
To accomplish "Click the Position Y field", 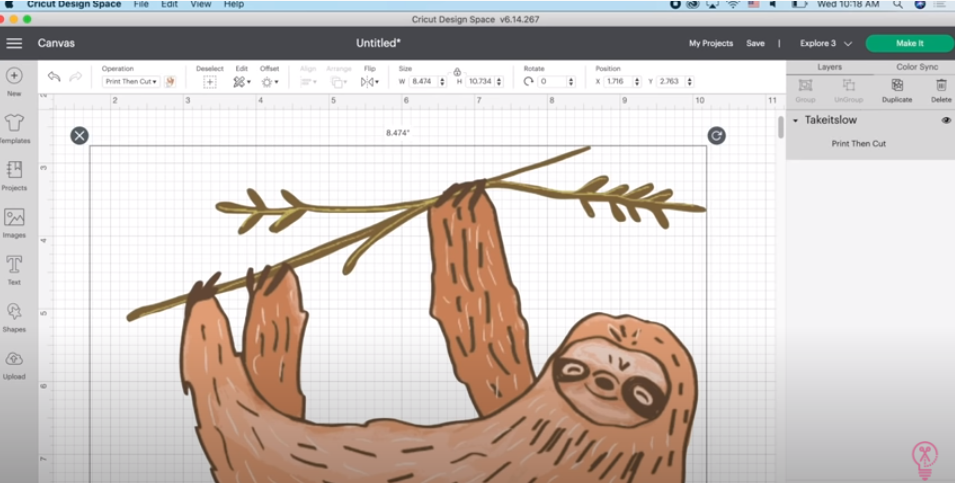I will (x=671, y=82).
